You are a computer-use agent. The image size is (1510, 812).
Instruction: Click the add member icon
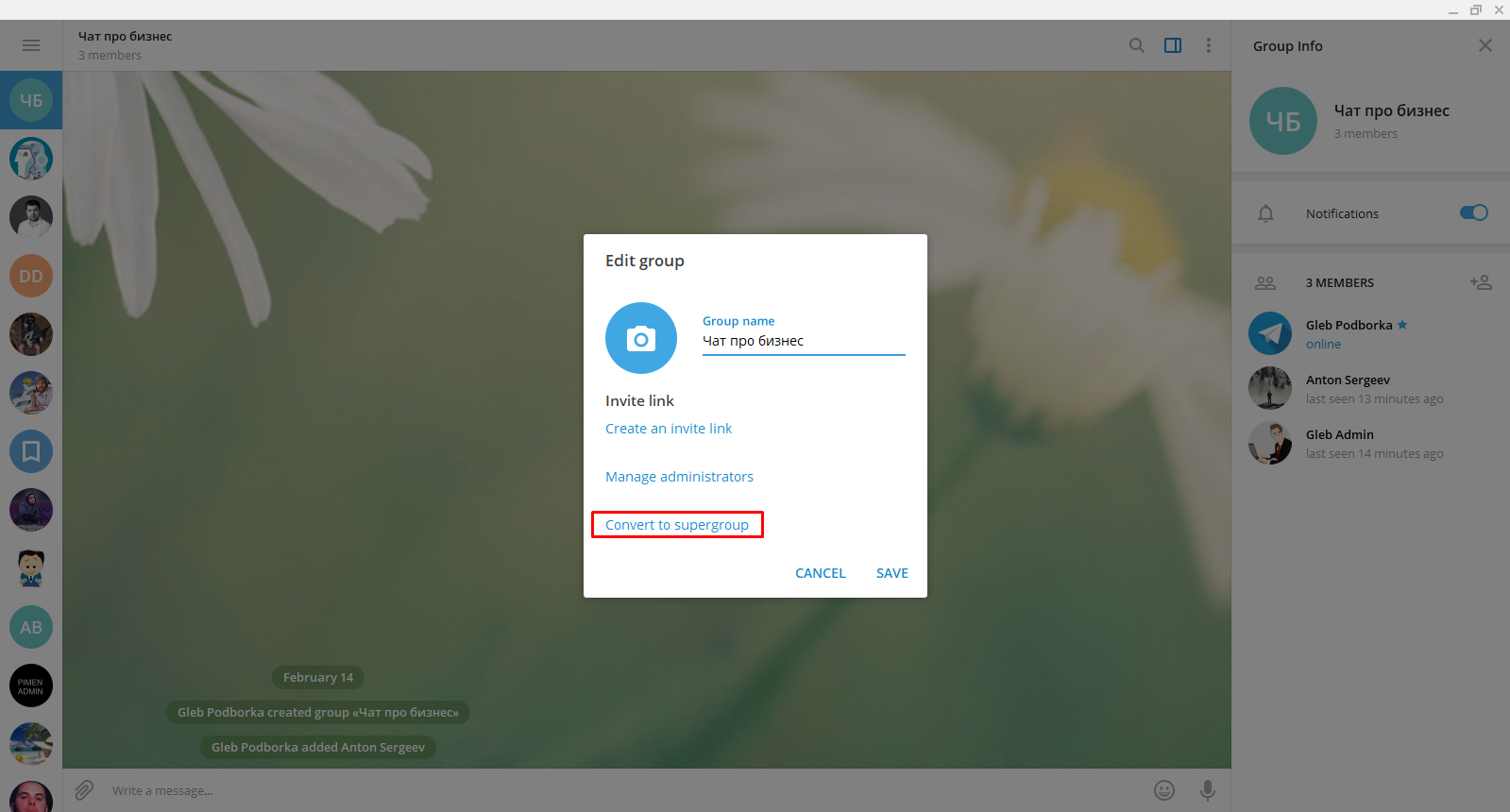click(x=1481, y=282)
